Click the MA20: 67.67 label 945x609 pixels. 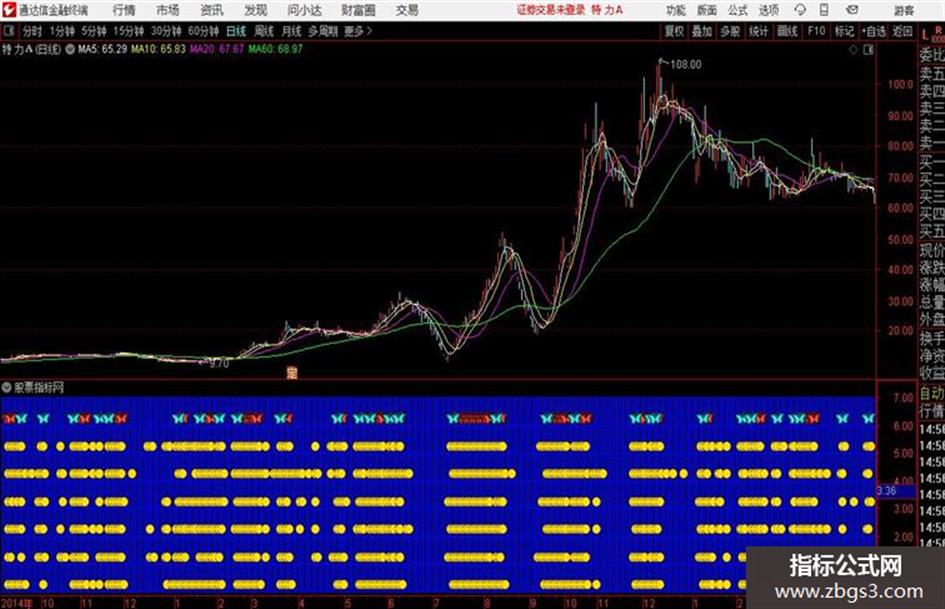[x=217, y=49]
